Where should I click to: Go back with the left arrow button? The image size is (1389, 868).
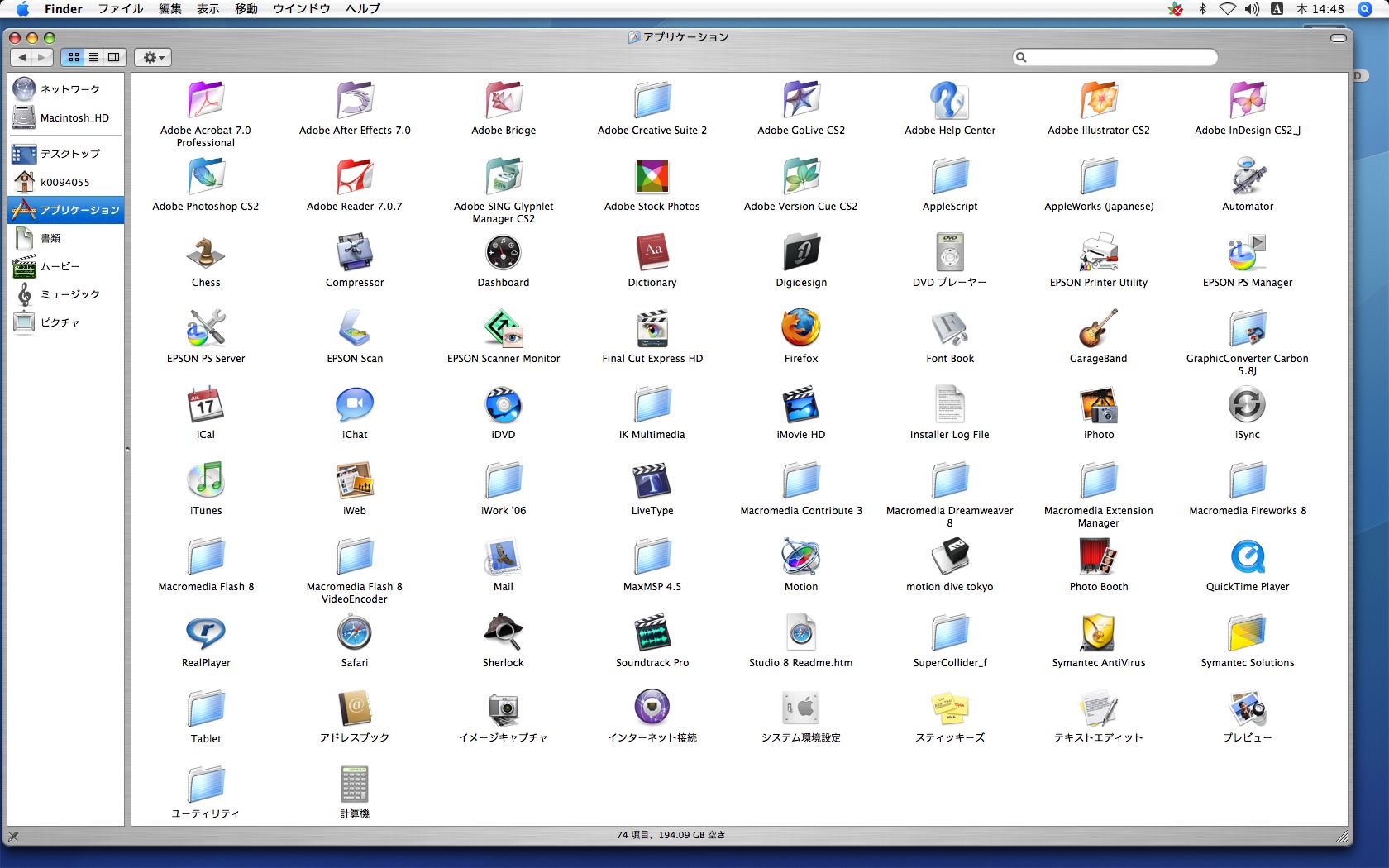coord(22,57)
